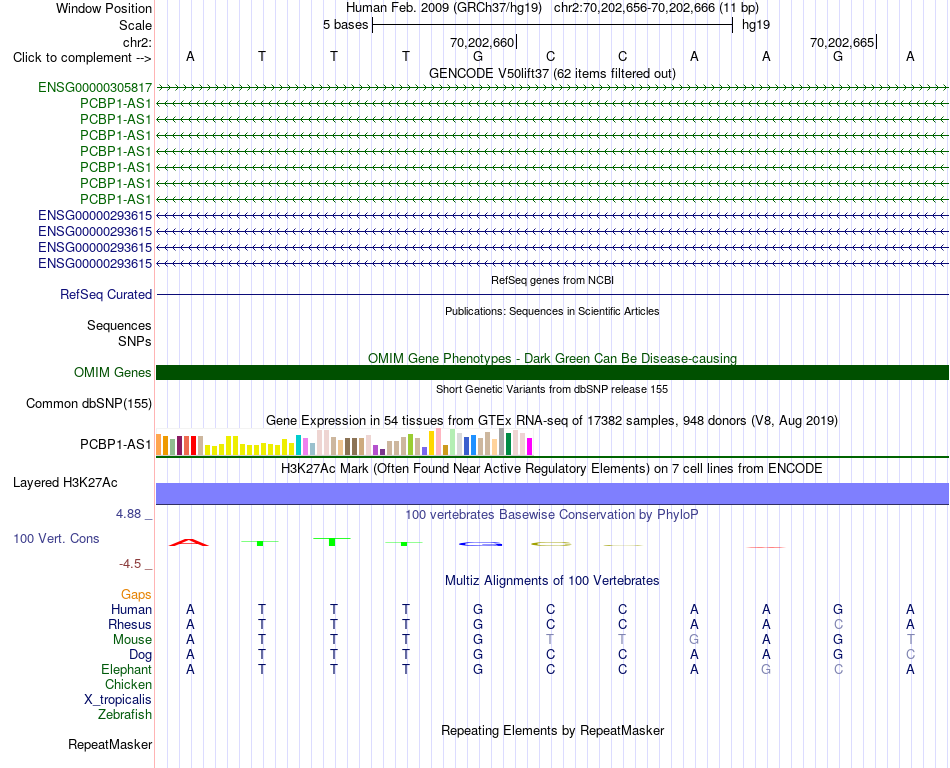This screenshot has height=768, width=950.
Task: Click the ENSG00000305817 transcript label
Action: [x=95, y=88]
